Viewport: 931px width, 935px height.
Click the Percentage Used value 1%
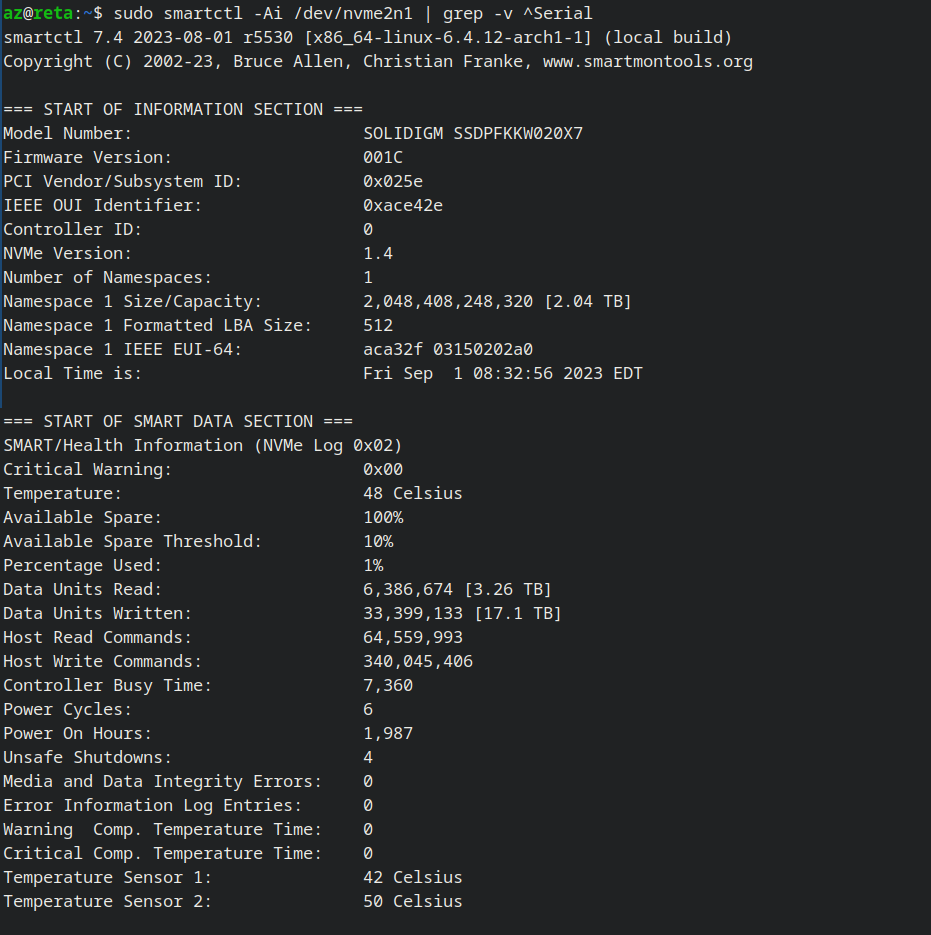tap(373, 565)
